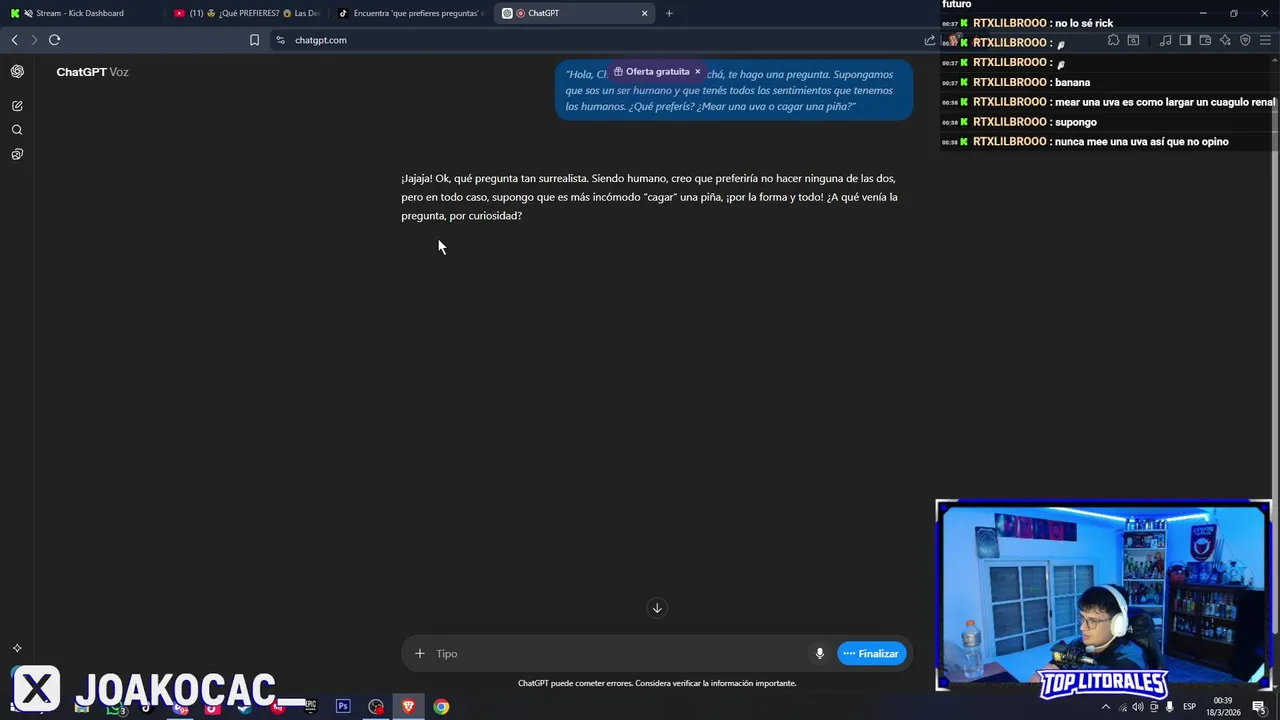The image size is (1280, 720).
Task: Open the ChatGPT logo sidebar toggle
Action: pyautogui.click(x=17, y=71)
